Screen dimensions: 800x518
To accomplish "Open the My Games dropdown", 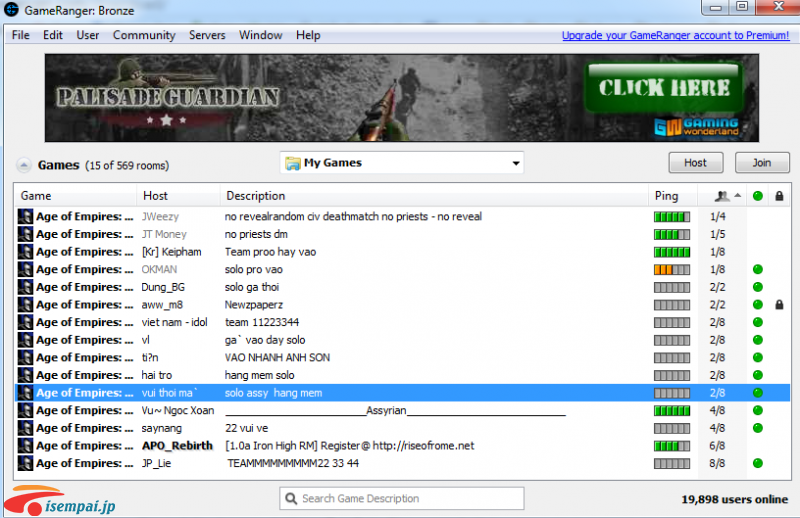I will 403,163.
